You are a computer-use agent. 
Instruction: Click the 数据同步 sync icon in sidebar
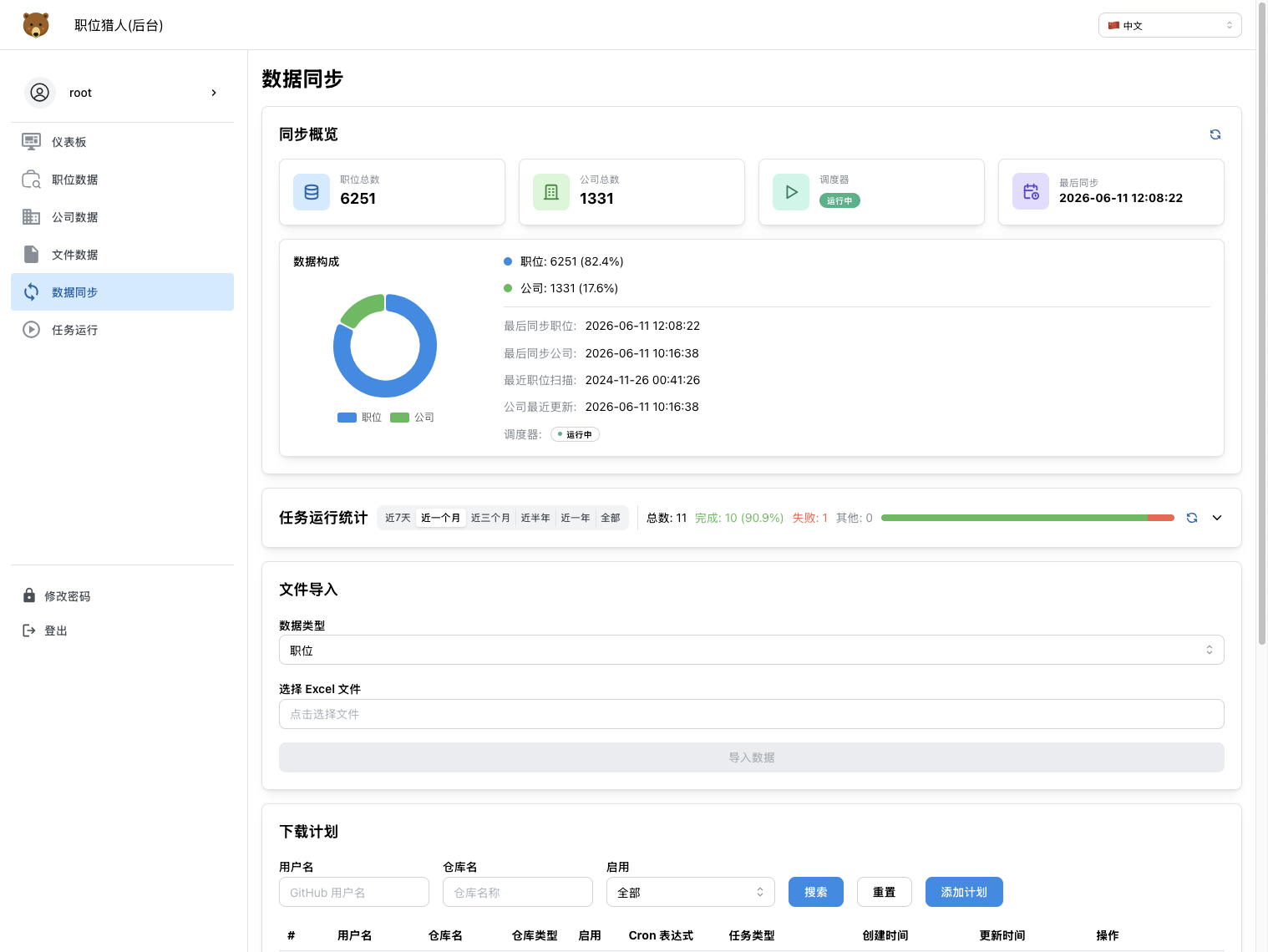tap(31, 292)
